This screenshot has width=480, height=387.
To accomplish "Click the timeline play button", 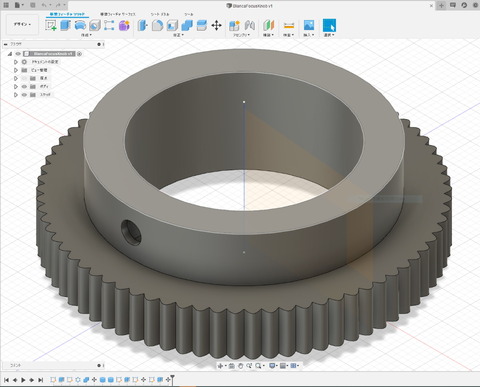I will pos(23,380).
